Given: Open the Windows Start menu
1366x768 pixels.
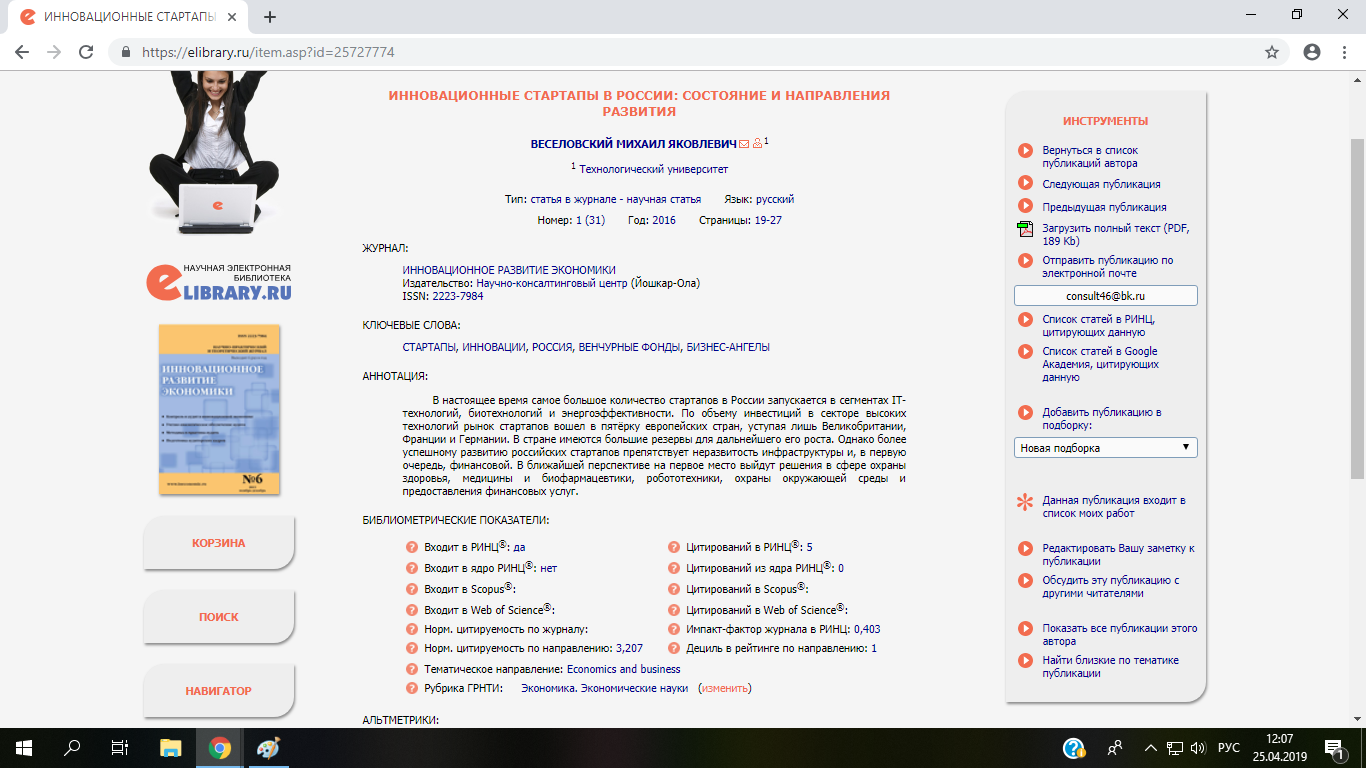Looking at the screenshot, I should pos(22,747).
